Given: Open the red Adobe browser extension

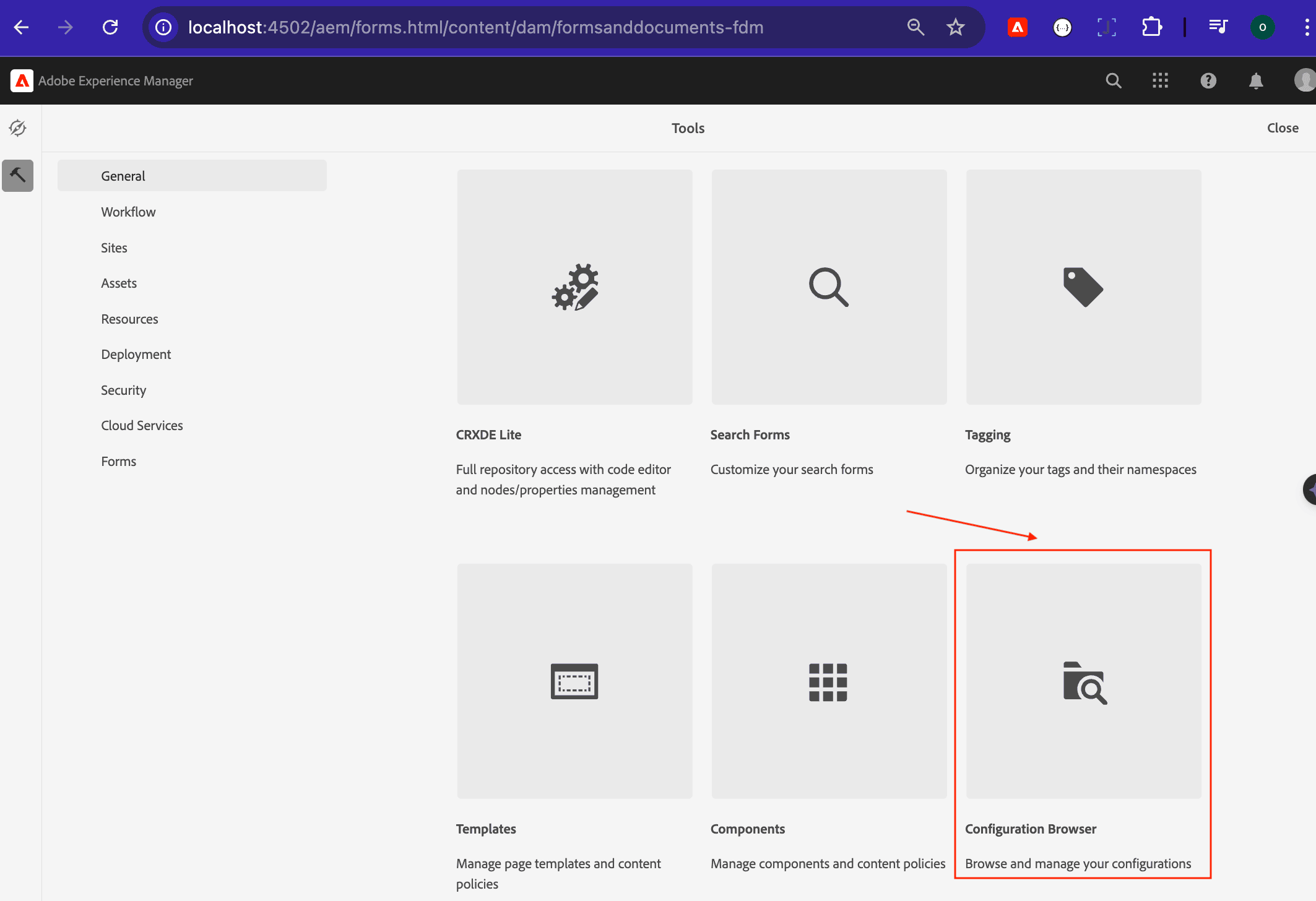Looking at the screenshot, I should pyautogui.click(x=1018, y=27).
